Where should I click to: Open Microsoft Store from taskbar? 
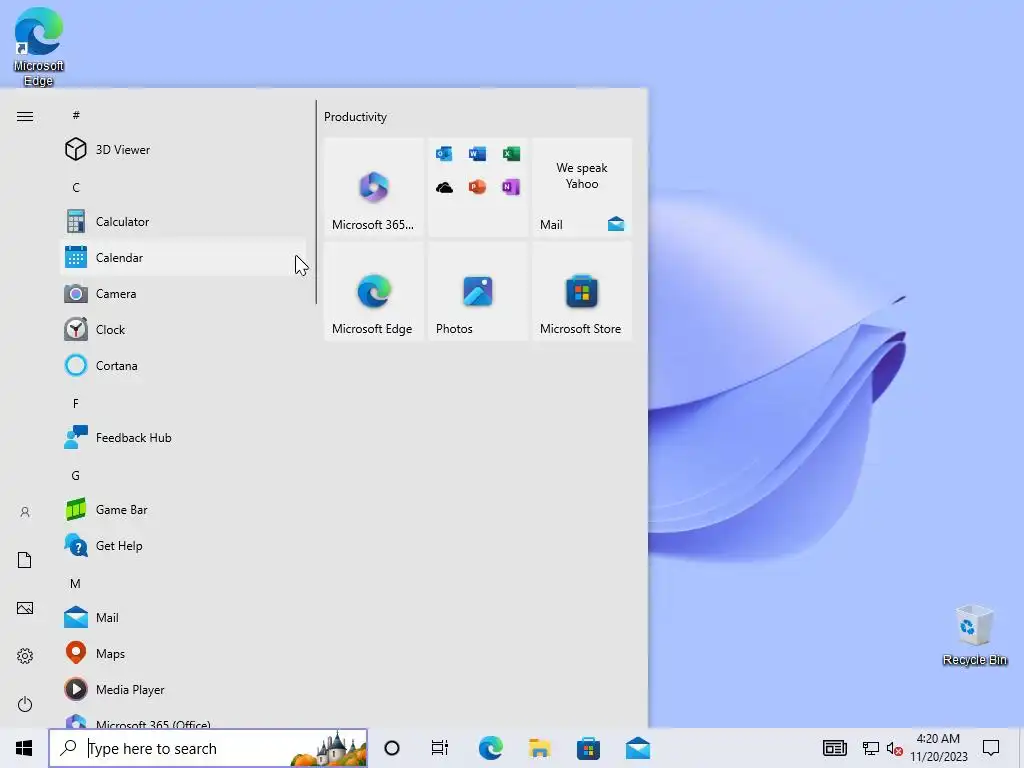click(x=588, y=748)
